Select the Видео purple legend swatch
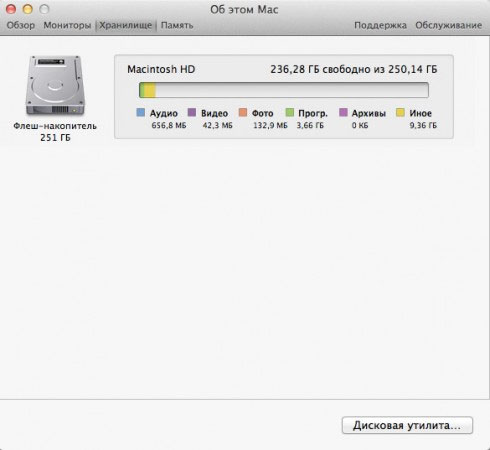490x450 pixels. pos(192,112)
